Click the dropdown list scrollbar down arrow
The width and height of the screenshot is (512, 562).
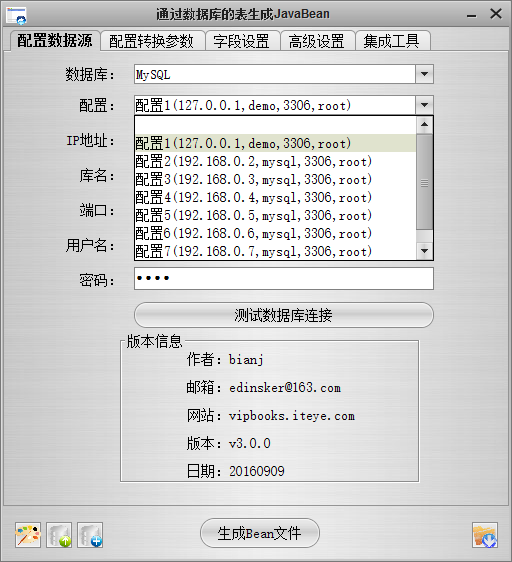(x=425, y=251)
